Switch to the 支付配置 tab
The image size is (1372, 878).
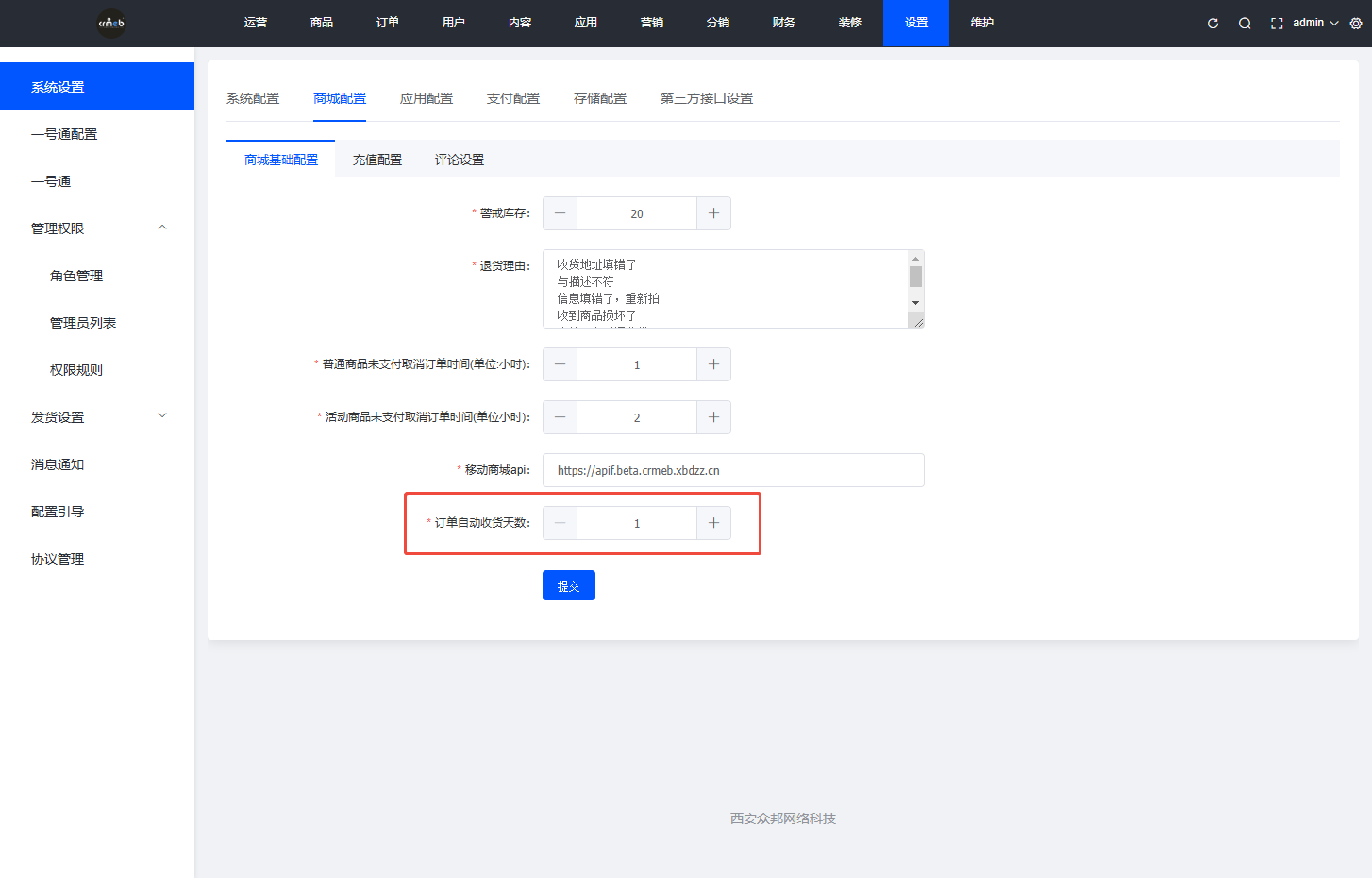click(512, 97)
